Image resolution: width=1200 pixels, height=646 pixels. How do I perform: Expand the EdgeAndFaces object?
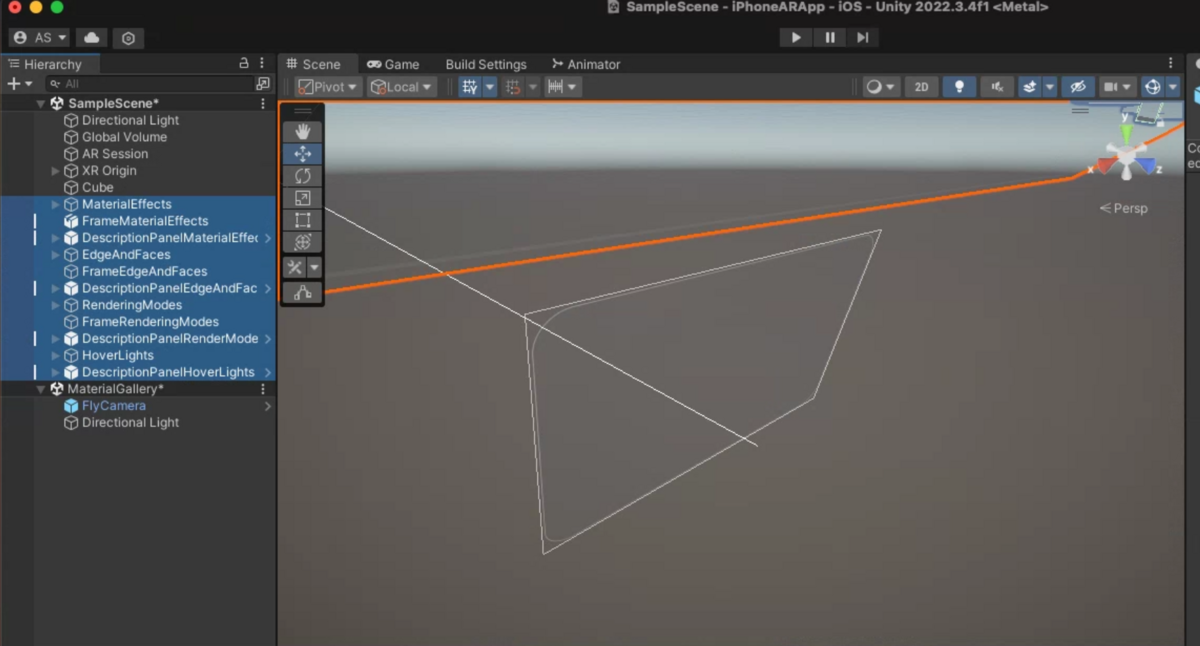(x=56, y=255)
